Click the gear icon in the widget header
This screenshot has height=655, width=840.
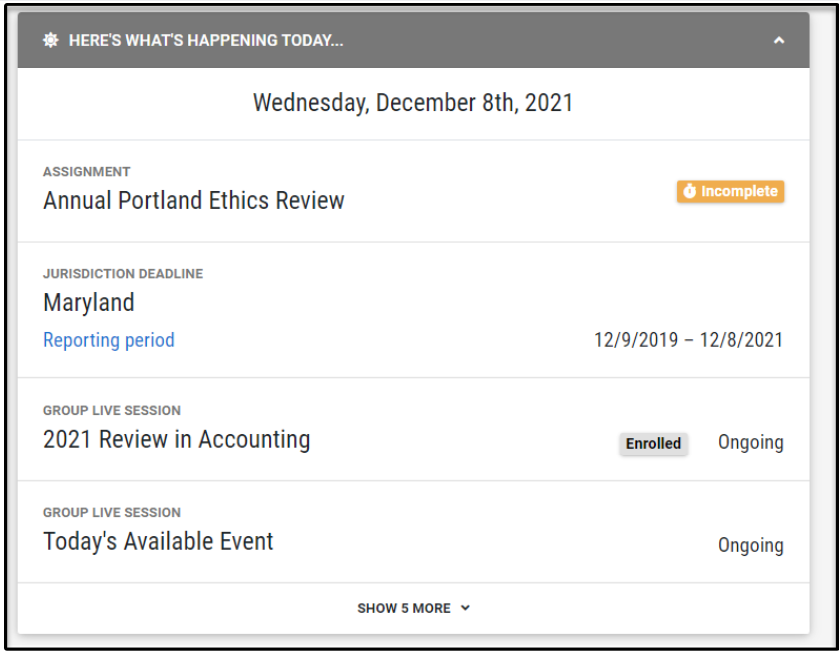[x=50, y=41]
